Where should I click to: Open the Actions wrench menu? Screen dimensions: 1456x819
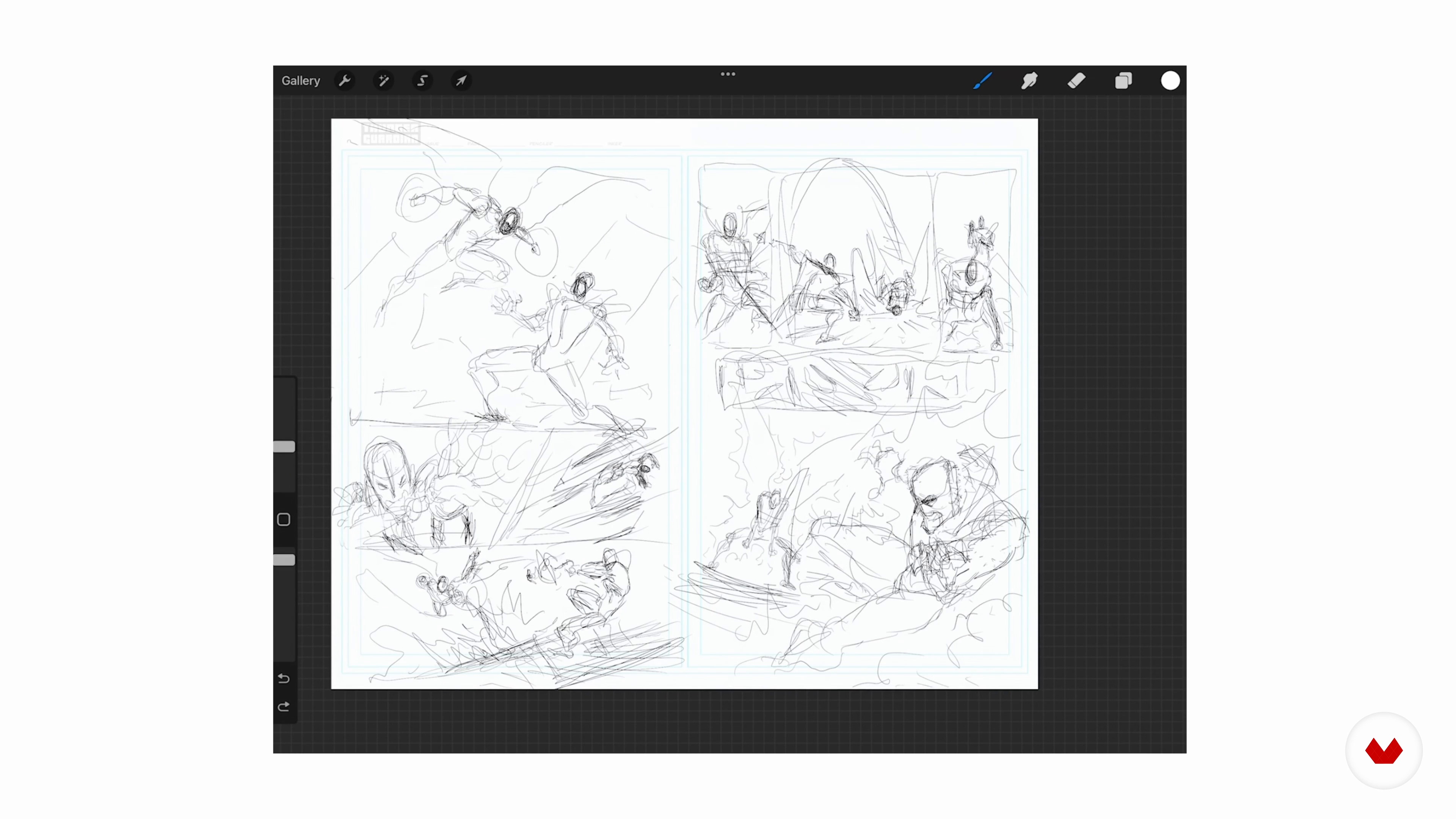click(345, 81)
